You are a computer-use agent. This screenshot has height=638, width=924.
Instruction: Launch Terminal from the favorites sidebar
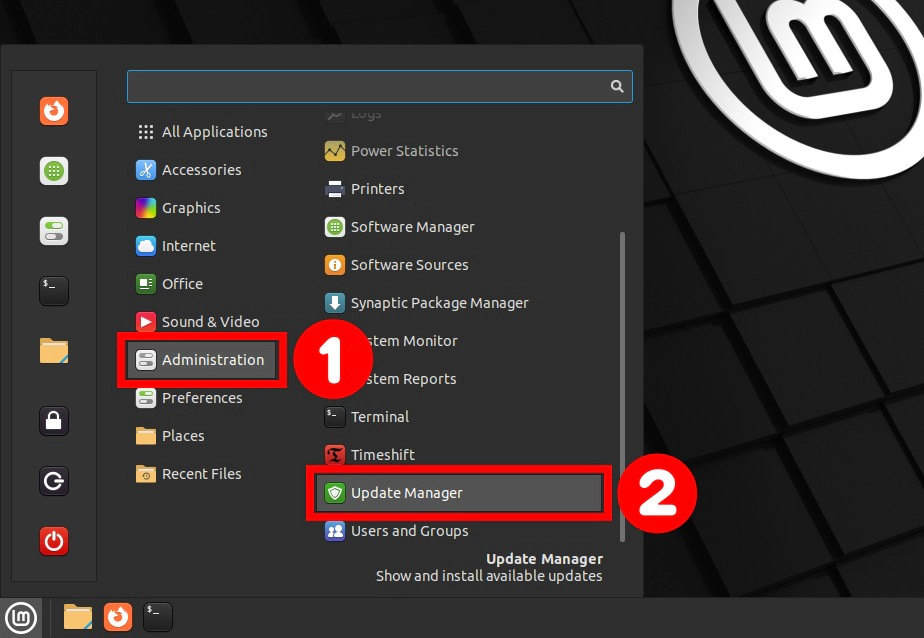(54, 291)
